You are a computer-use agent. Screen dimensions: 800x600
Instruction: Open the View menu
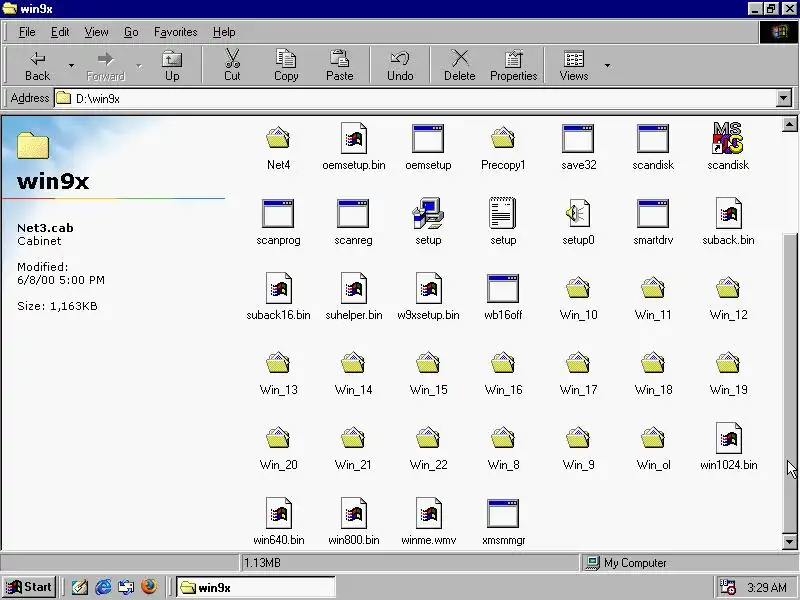[96, 32]
